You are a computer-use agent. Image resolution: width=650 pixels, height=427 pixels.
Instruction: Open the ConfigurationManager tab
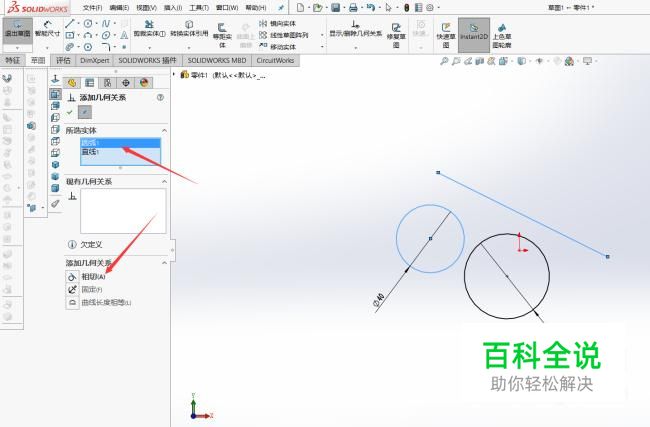(108, 82)
